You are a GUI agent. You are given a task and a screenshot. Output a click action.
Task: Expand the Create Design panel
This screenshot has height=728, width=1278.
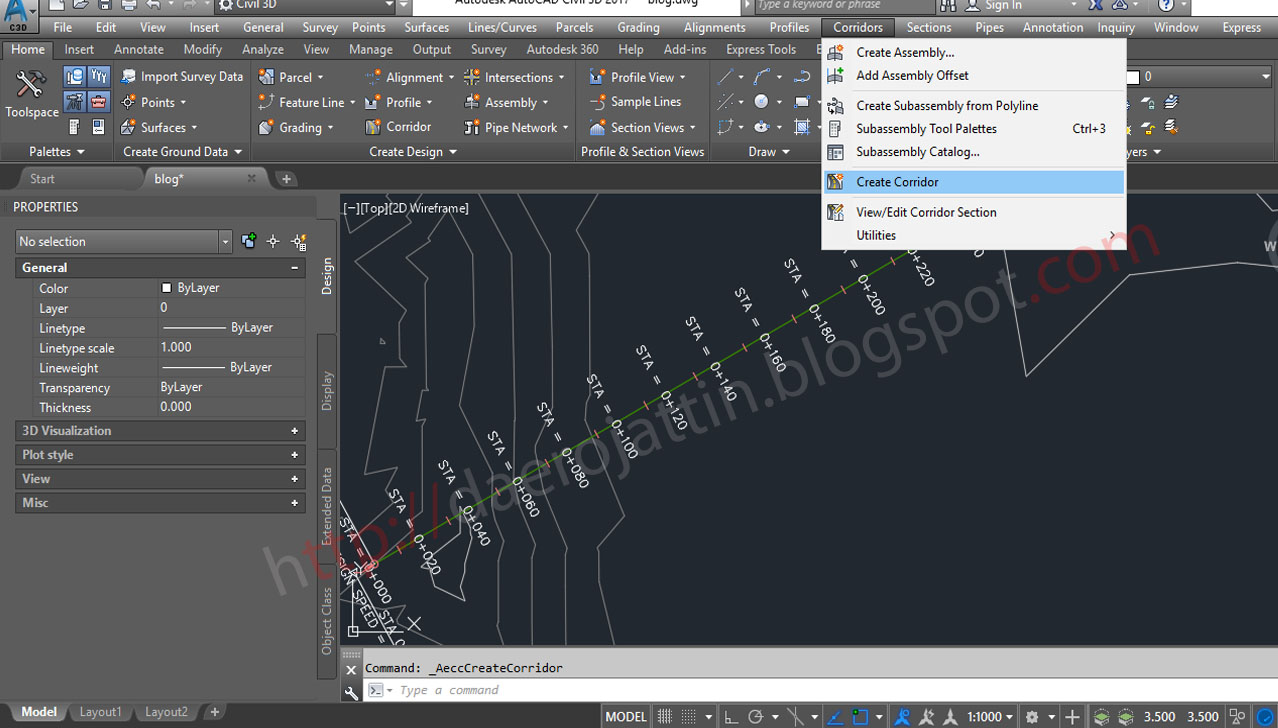[x=413, y=151]
